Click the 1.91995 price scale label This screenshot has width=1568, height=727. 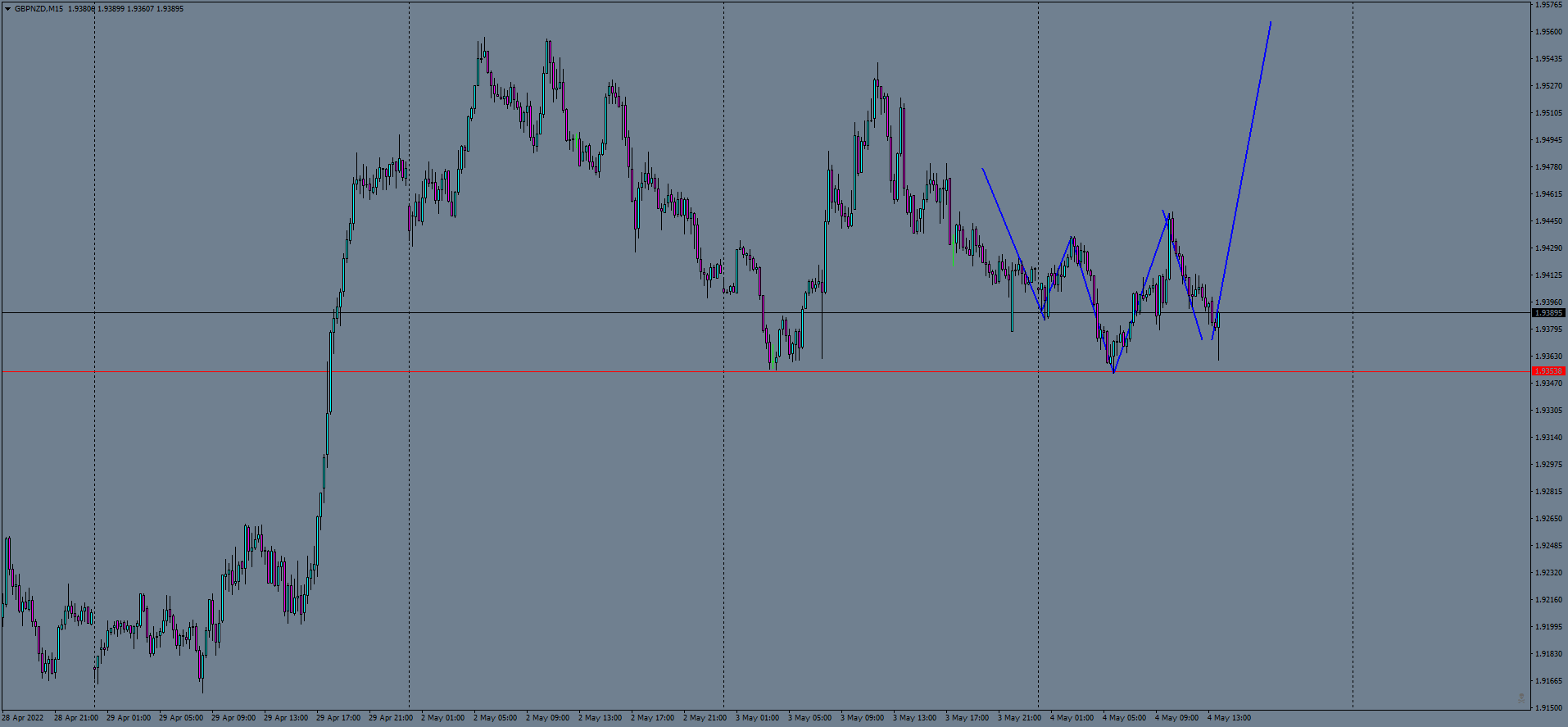tap(1548, 627)
